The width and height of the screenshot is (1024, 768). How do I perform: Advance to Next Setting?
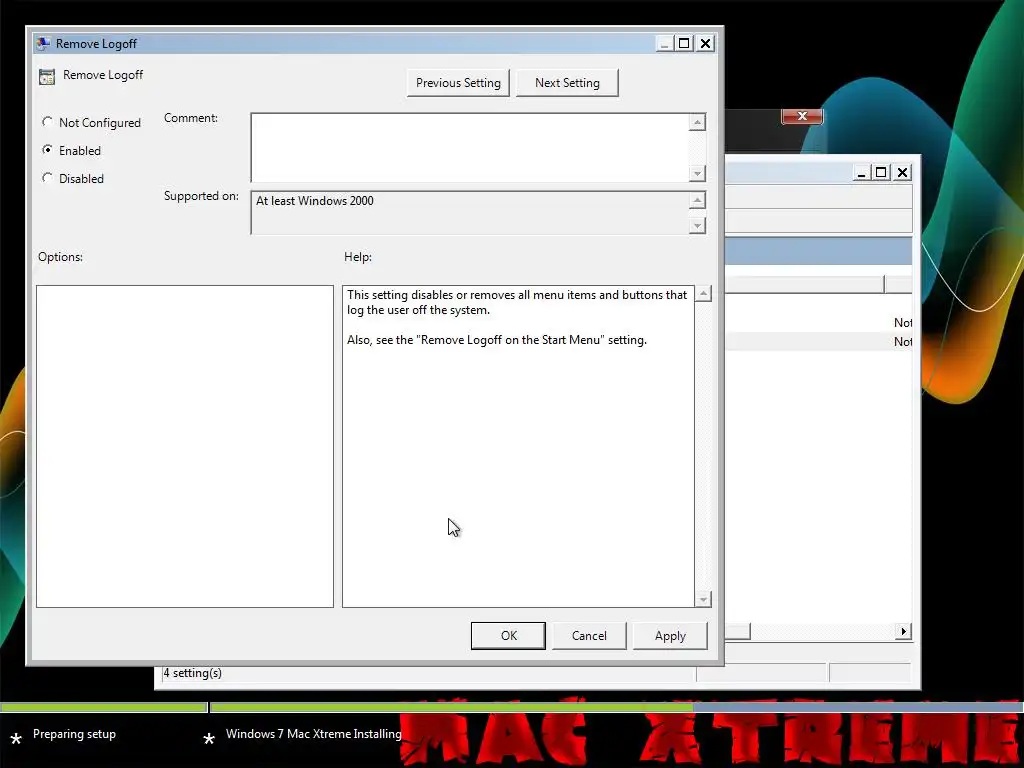tap(567, 83)
